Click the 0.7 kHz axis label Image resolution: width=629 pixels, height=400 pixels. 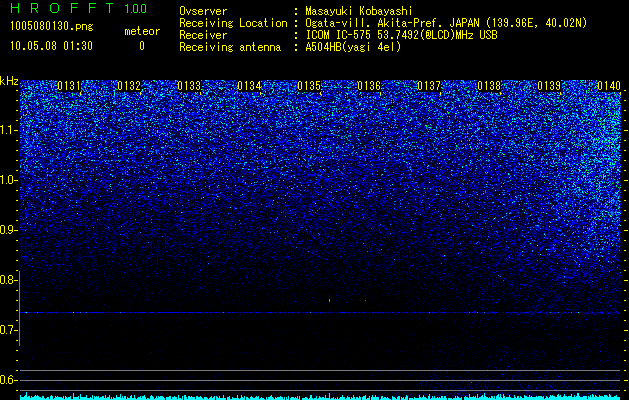click(x=8, y=330)
